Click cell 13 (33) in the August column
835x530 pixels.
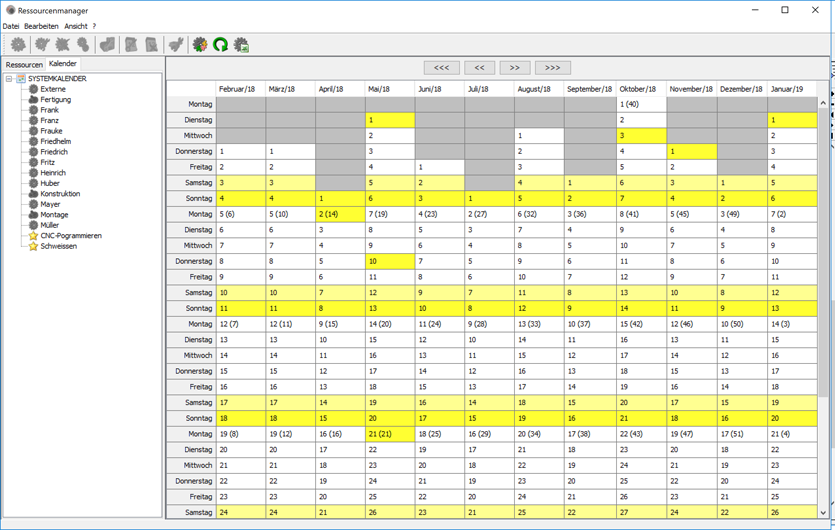click(539, 324)
